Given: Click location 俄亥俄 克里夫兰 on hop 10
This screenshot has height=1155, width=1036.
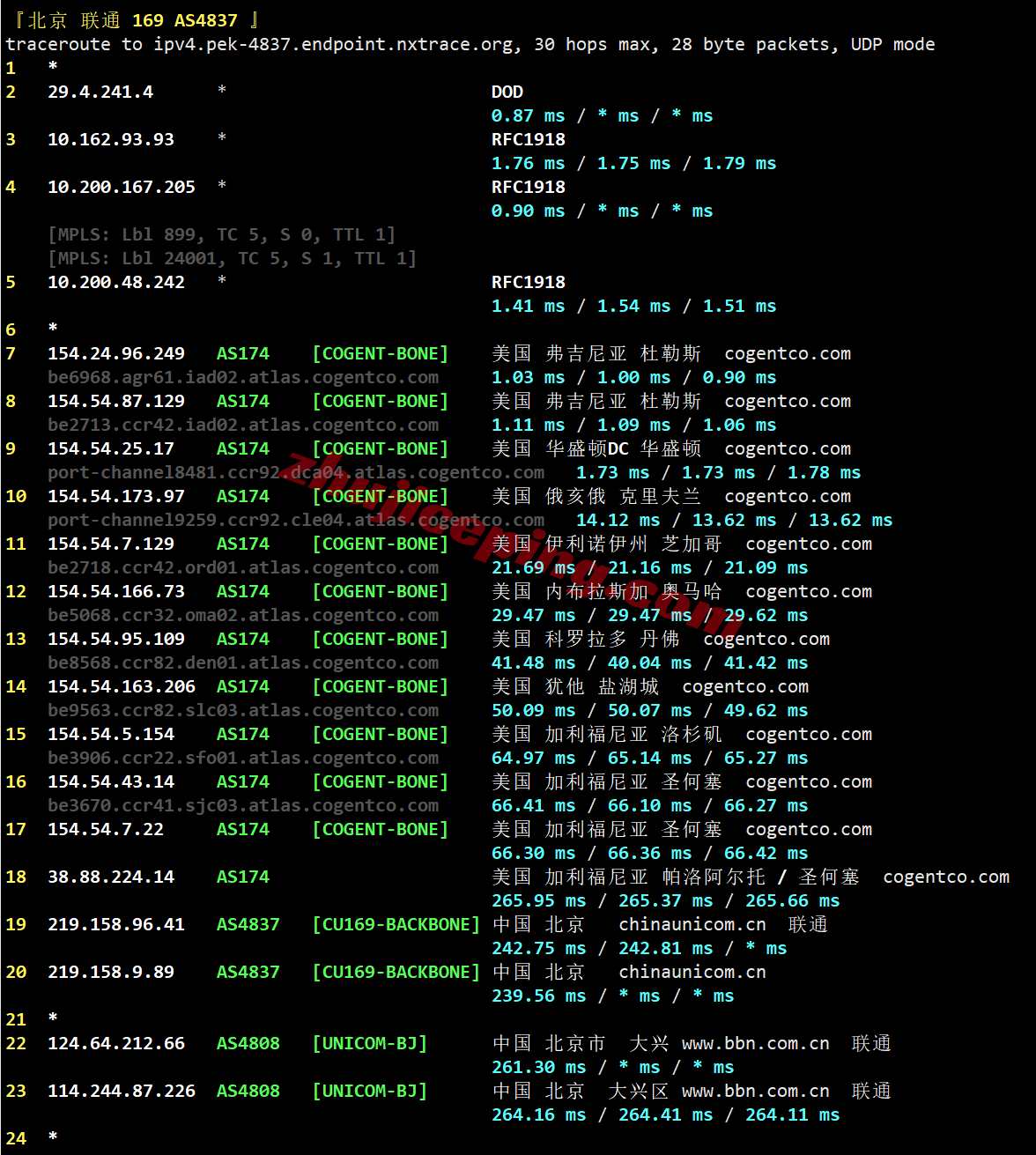Looking at the screenshot, I should click(624, 496).
